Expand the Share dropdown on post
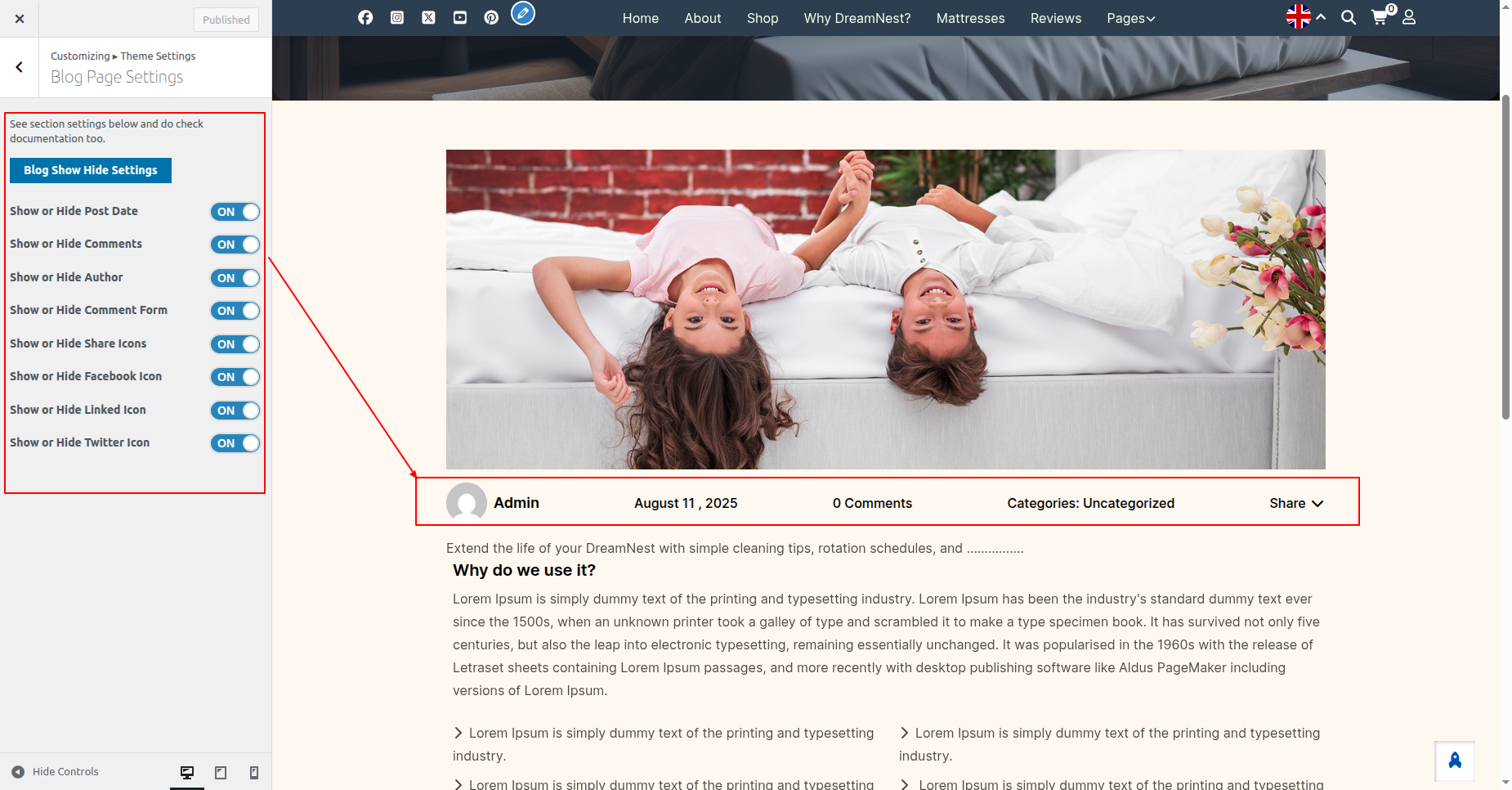 tap(1296, 503)
